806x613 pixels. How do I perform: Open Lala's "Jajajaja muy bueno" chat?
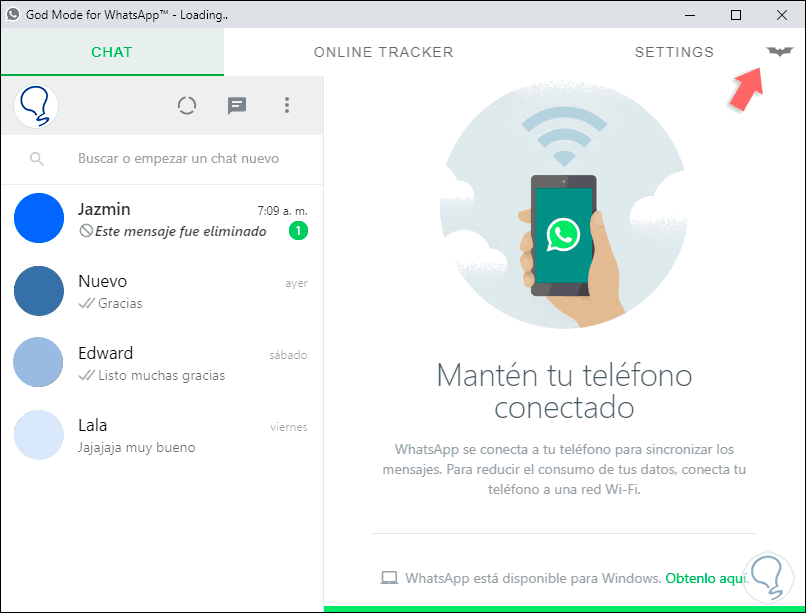pos(162,435)
